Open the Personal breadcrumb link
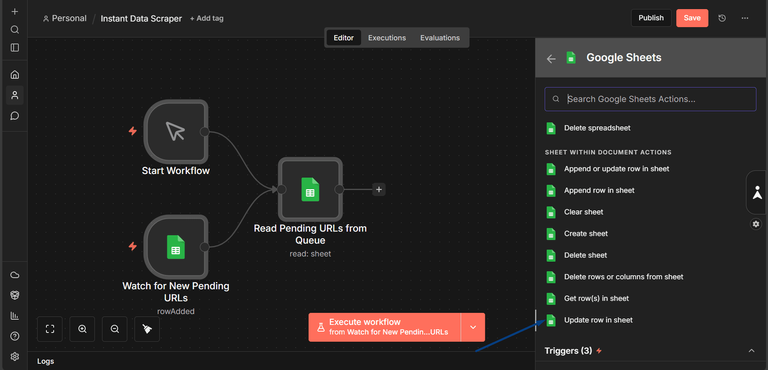 [65, 19]
